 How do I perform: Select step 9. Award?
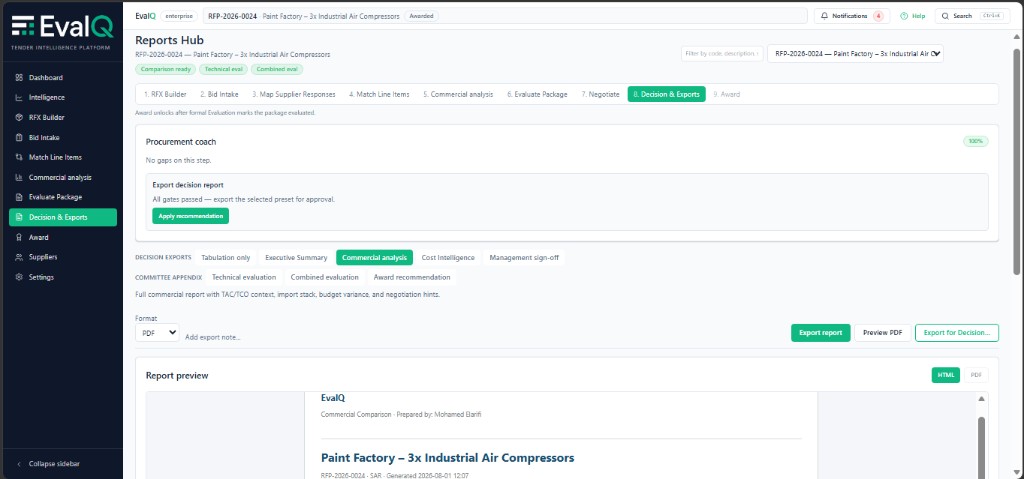(x=726, y=94)
